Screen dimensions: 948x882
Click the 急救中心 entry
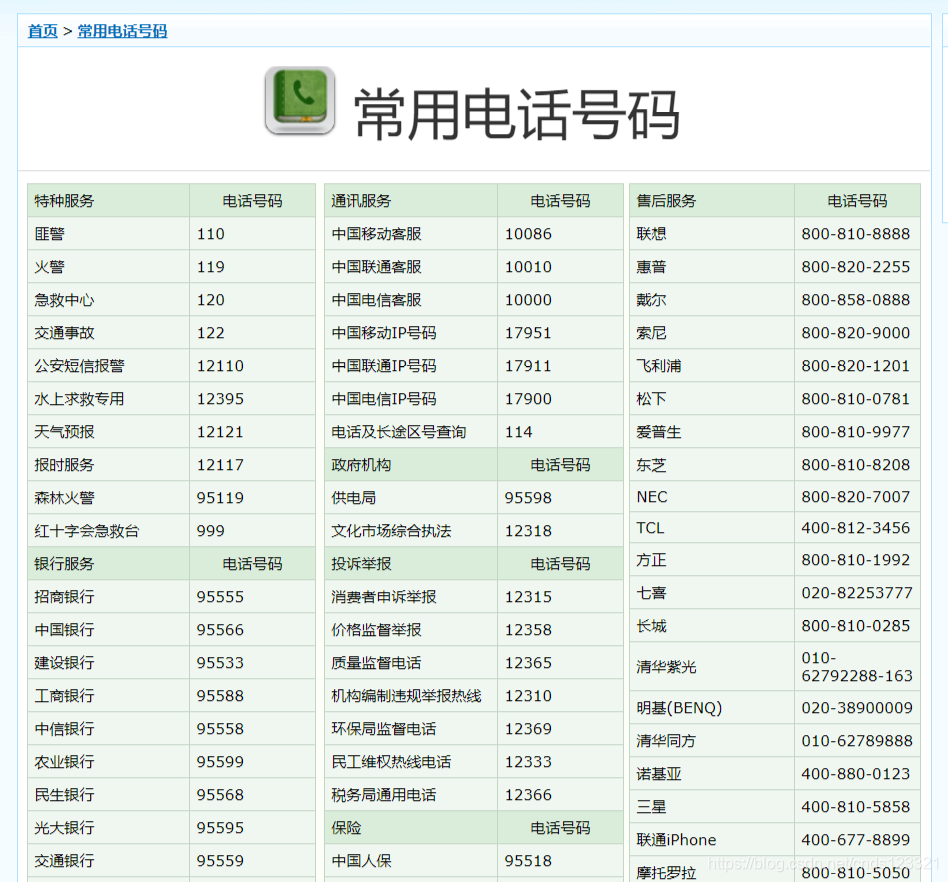click(x=64, y=300)
